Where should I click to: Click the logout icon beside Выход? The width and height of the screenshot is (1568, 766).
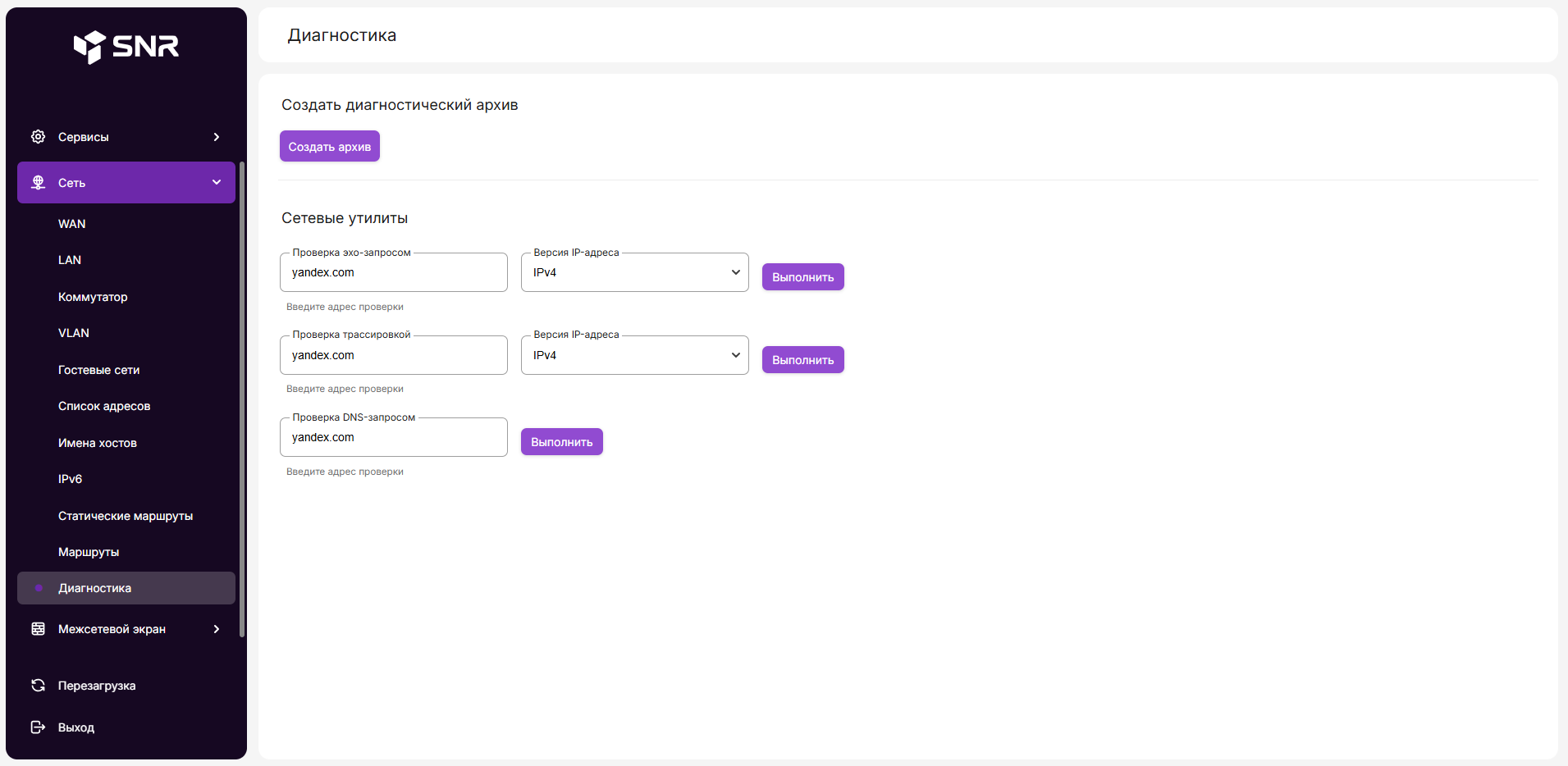[x=38, y=727]
